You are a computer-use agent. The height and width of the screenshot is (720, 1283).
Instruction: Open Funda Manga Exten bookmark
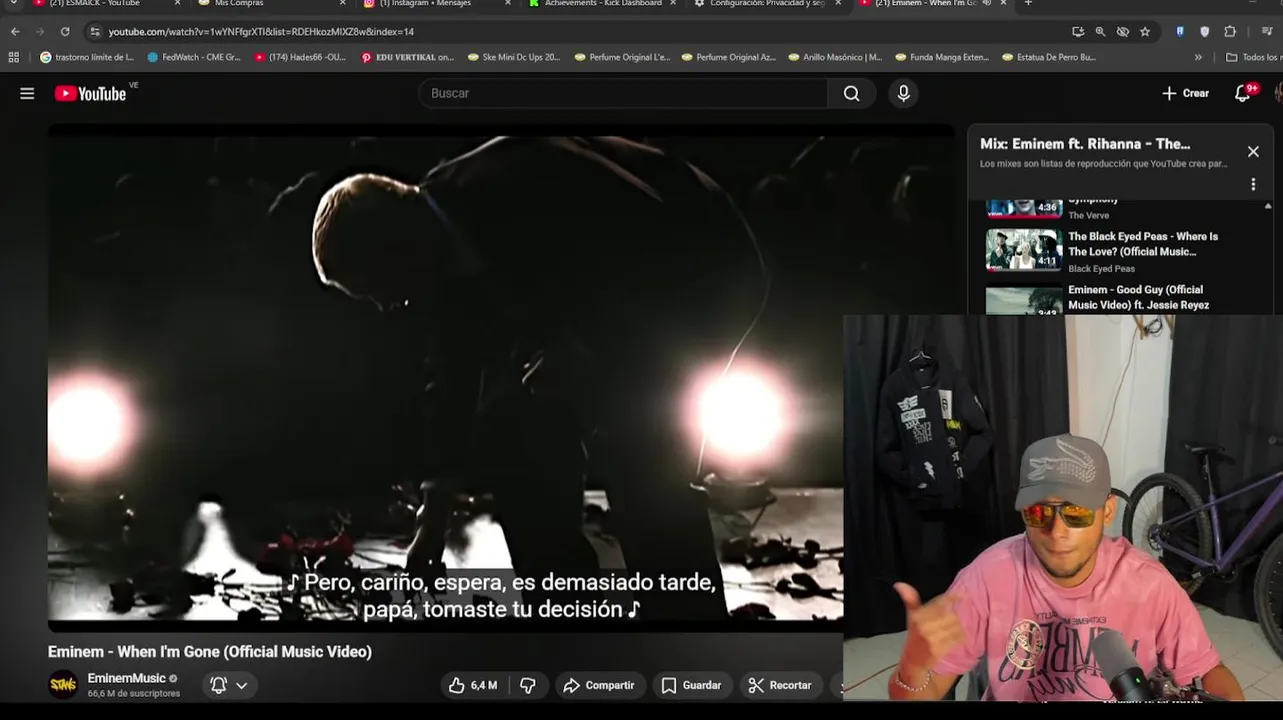pyautogui.click(x=942, y=57)
